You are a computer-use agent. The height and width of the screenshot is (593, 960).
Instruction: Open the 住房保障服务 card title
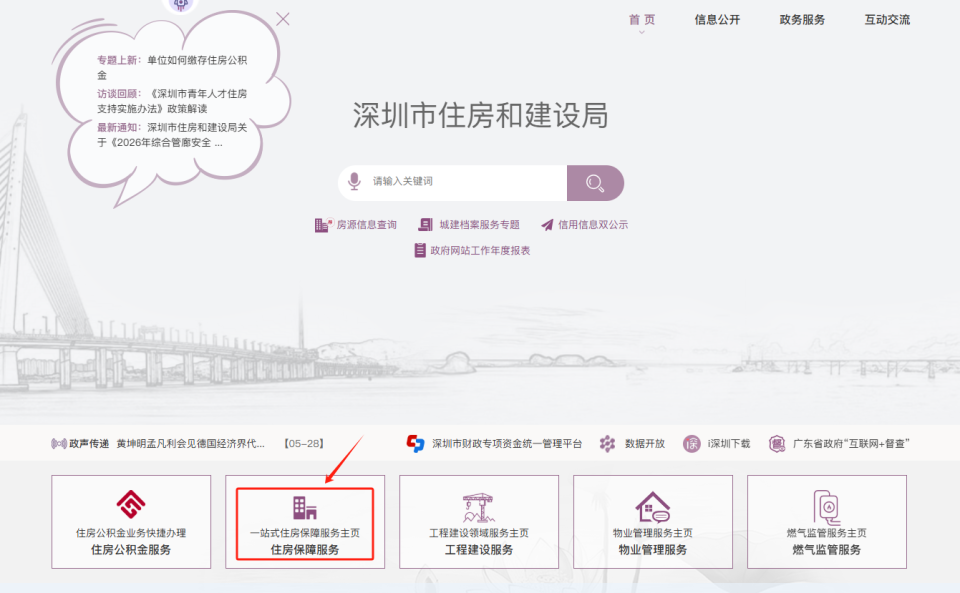coord(305,550)
